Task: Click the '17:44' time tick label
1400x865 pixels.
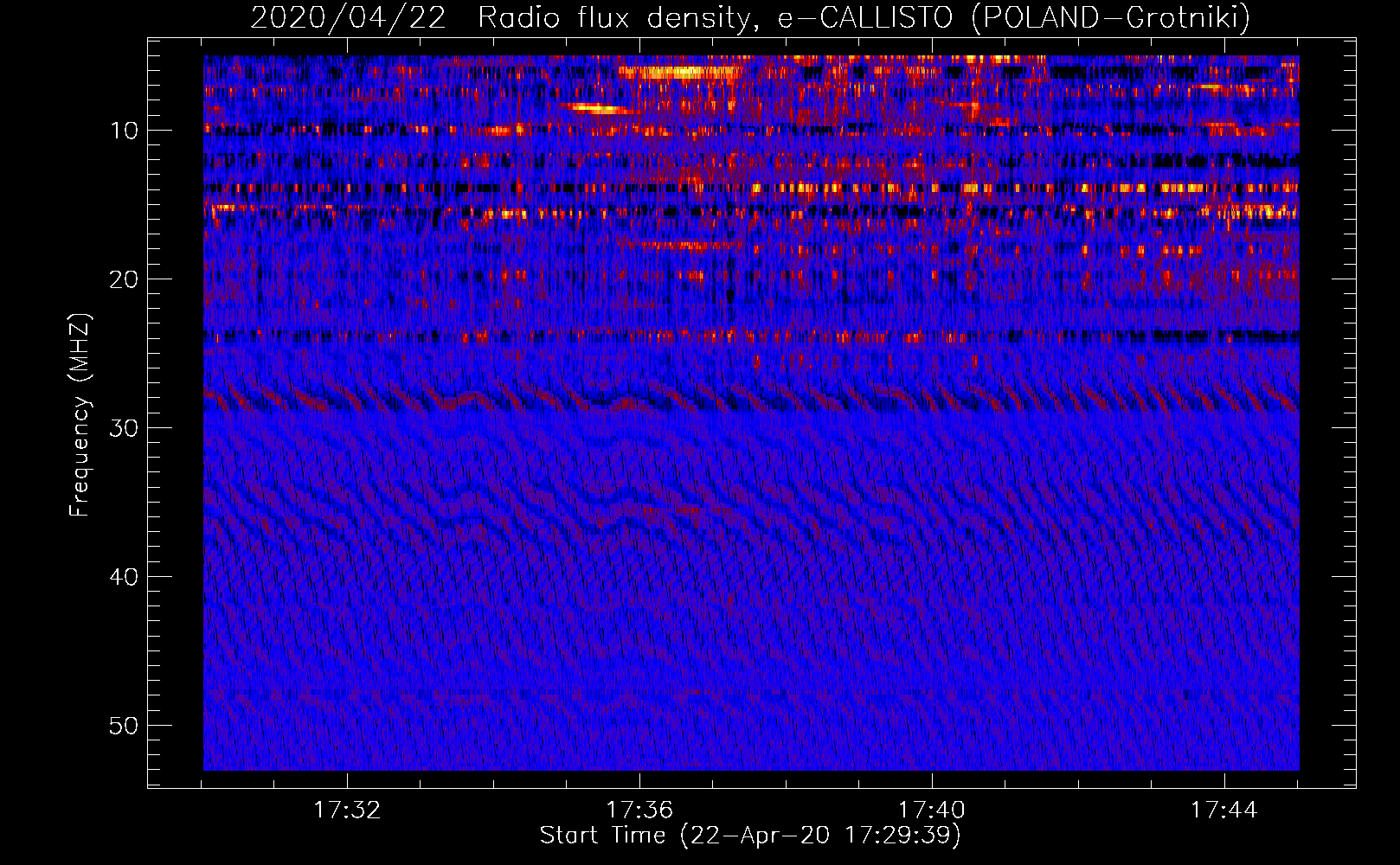Action: pos(1223,811)
